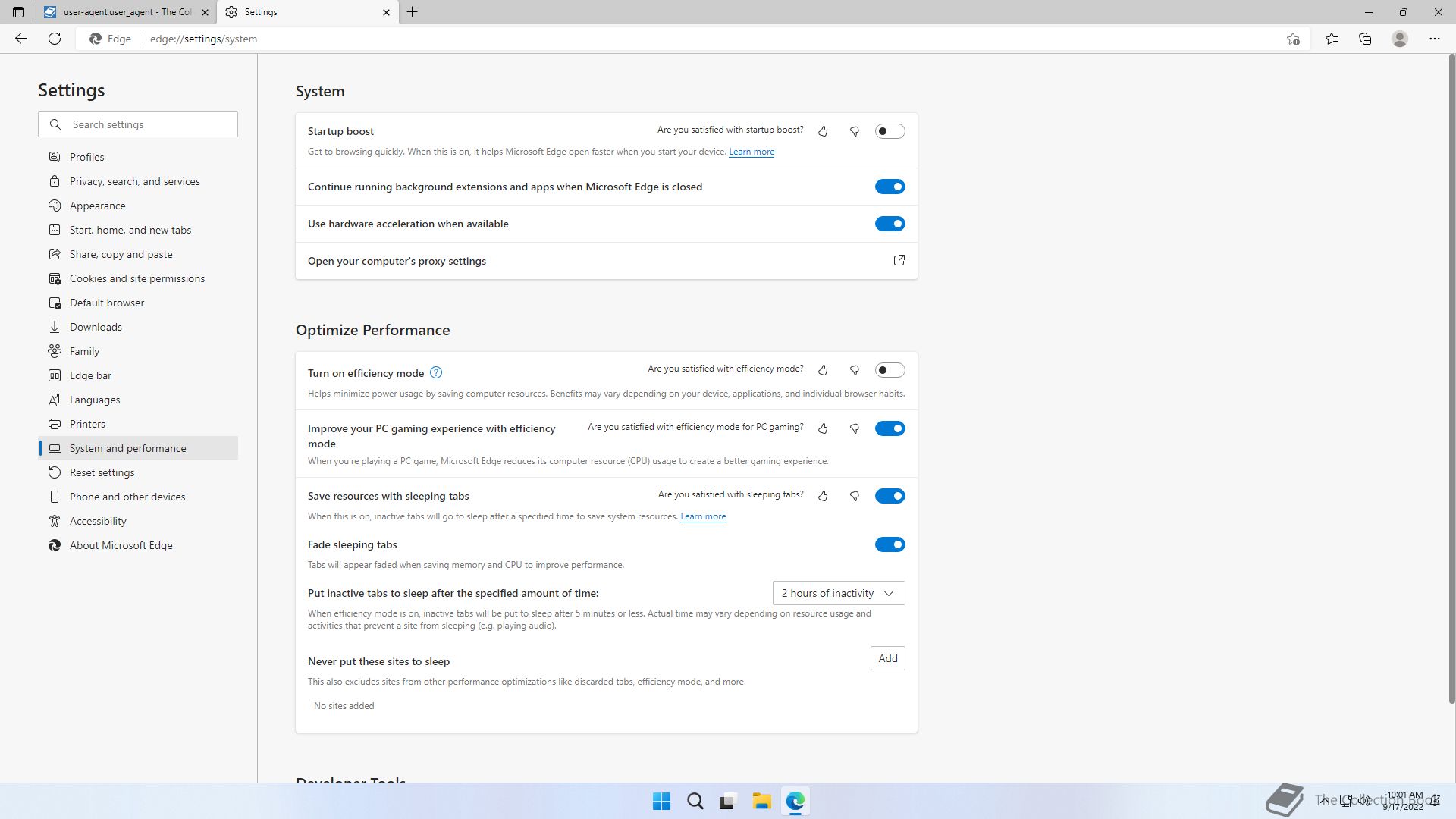Thumbs down for PC gaming efficiency mode

point(855,428)
